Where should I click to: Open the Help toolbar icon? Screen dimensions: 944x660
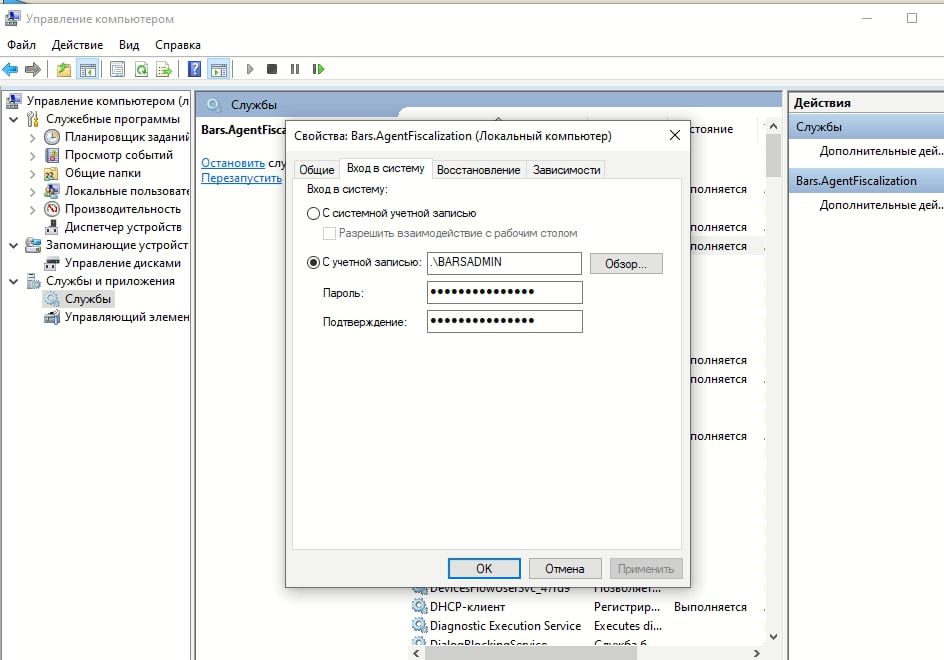click(194, 69)
